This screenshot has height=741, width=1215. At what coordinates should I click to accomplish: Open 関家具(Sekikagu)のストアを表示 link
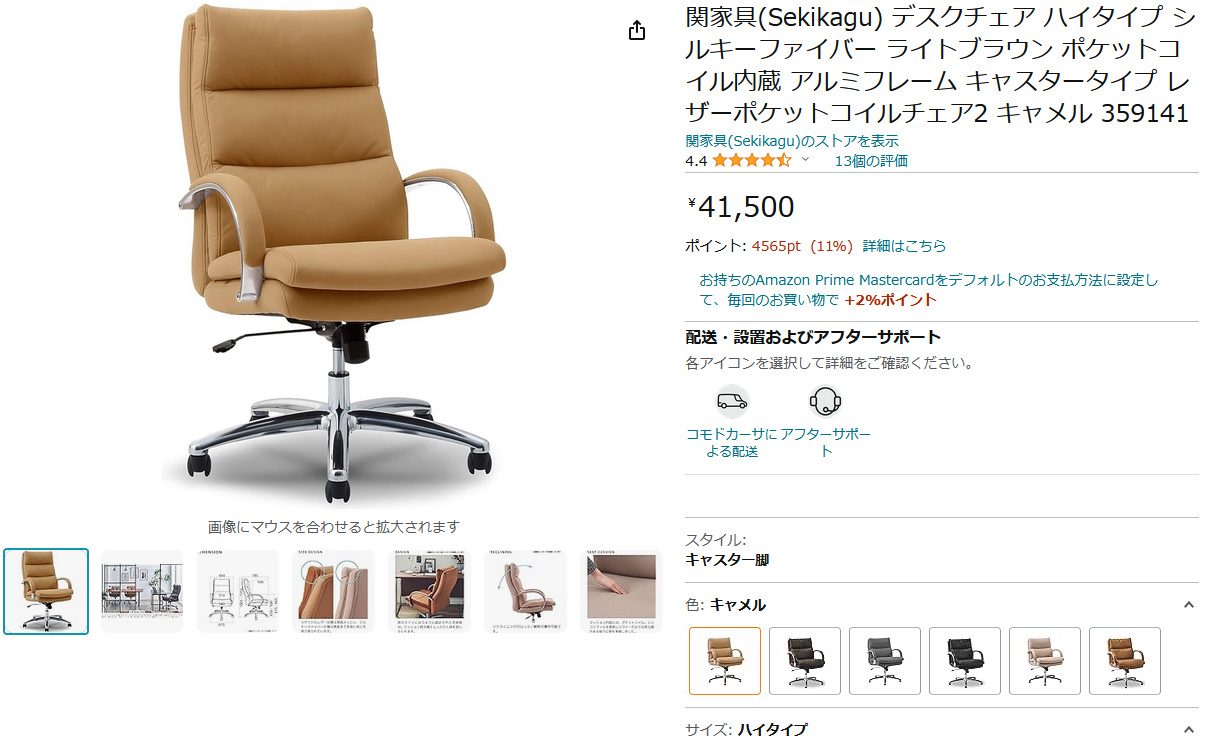coord(792,141)
